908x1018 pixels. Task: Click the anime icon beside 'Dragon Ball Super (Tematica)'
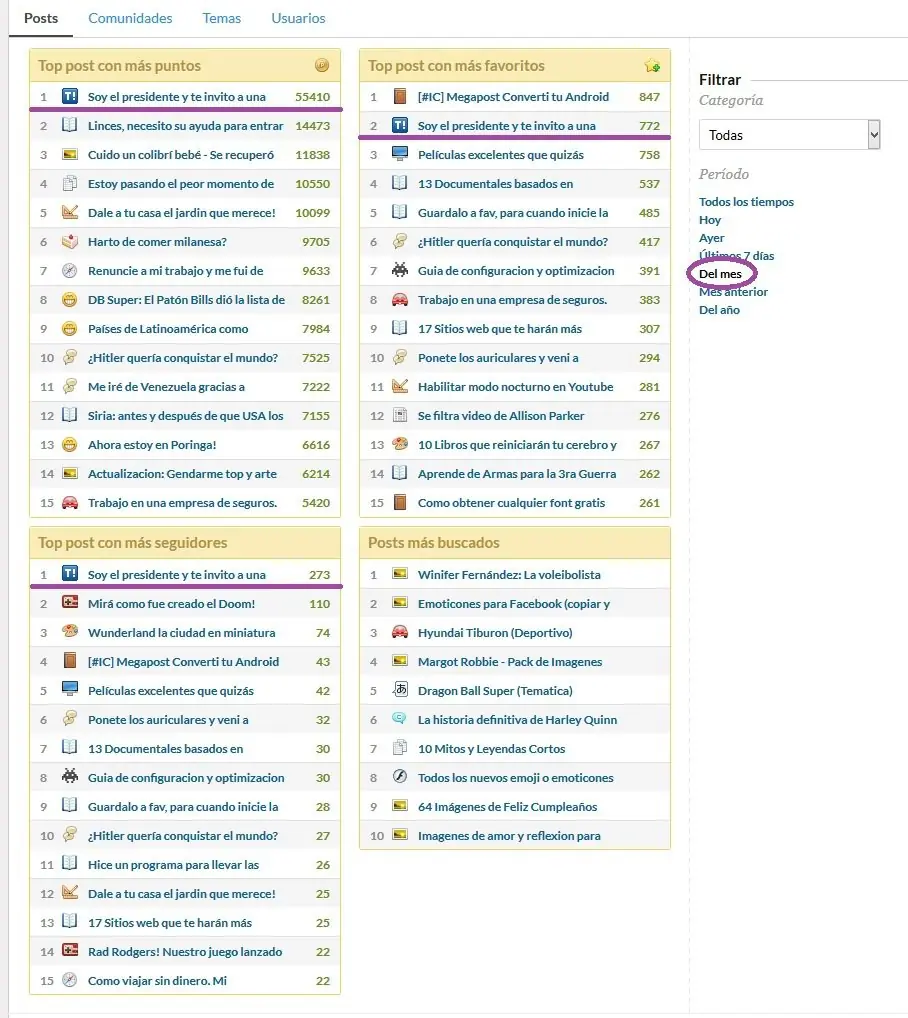400,689
